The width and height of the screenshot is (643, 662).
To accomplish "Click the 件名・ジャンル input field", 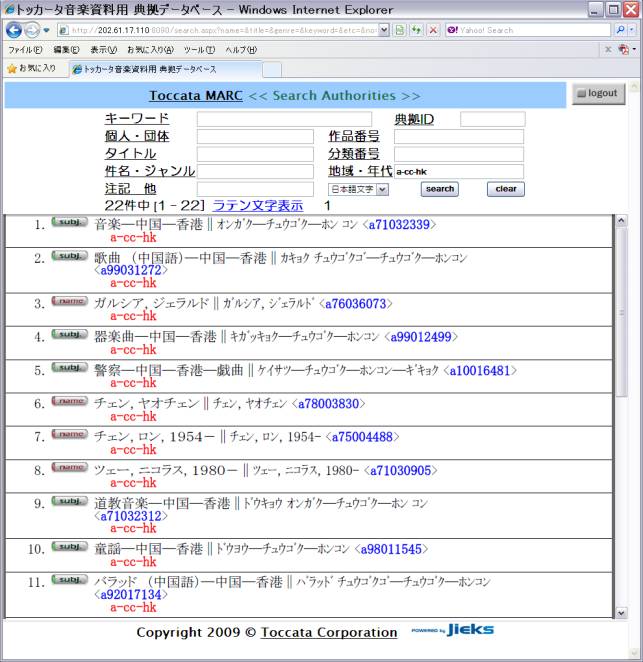I will click(x=255, y=171).
